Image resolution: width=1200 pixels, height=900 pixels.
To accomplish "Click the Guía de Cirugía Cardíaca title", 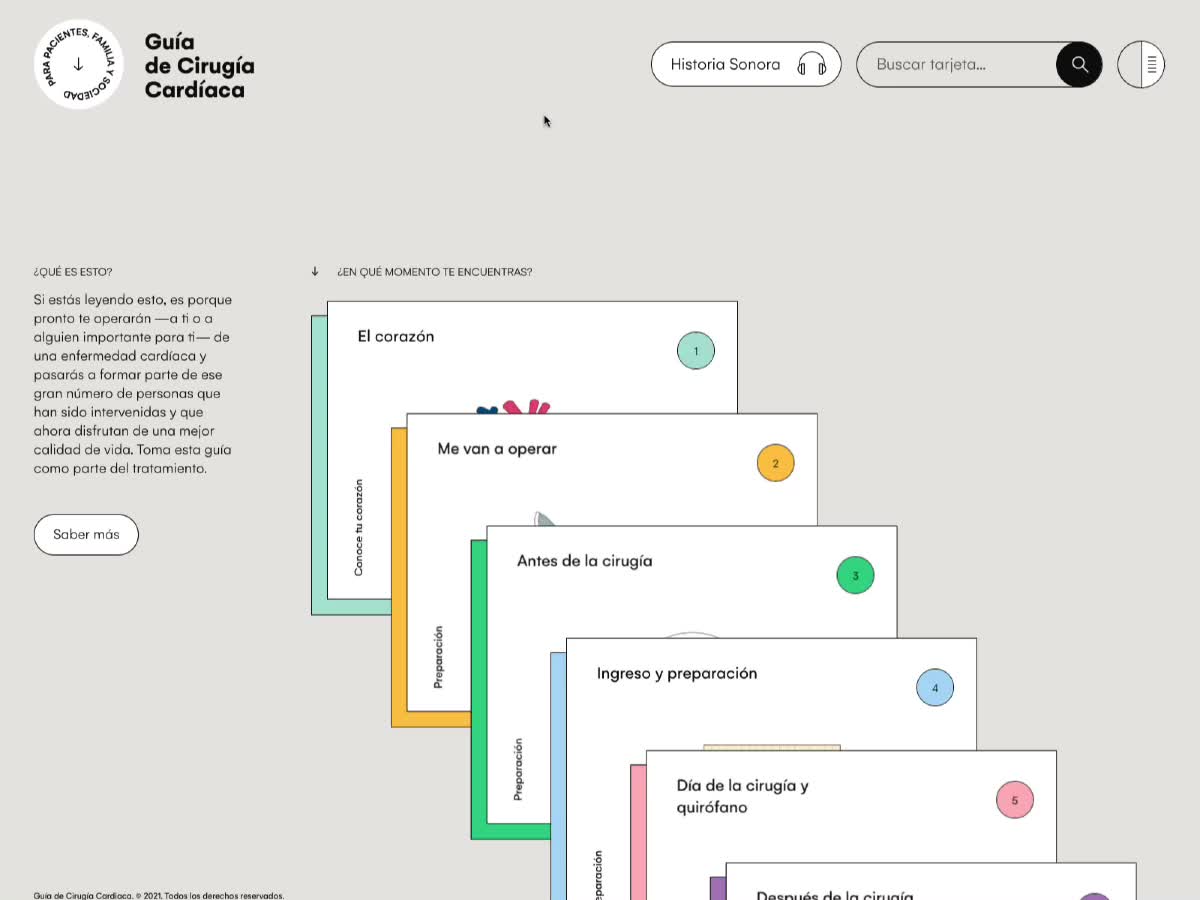I will tap(199, 66).
